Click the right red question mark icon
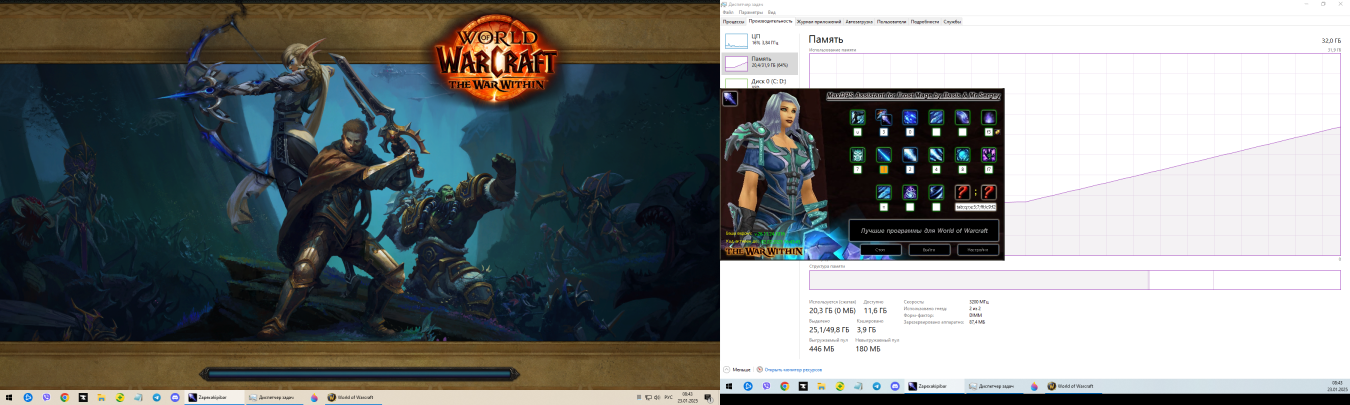 click(988, 191)
